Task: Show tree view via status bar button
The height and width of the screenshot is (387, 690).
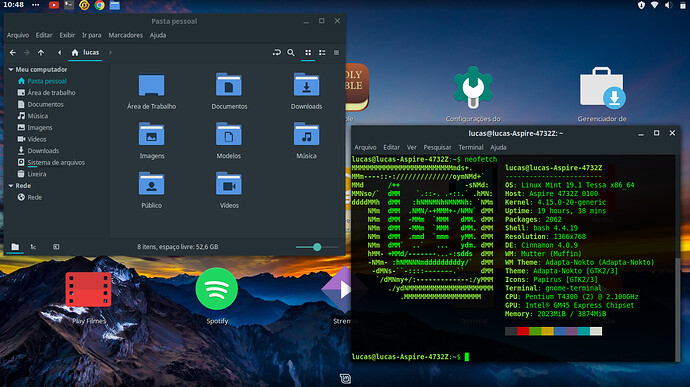Action: [x=33, y=247]
